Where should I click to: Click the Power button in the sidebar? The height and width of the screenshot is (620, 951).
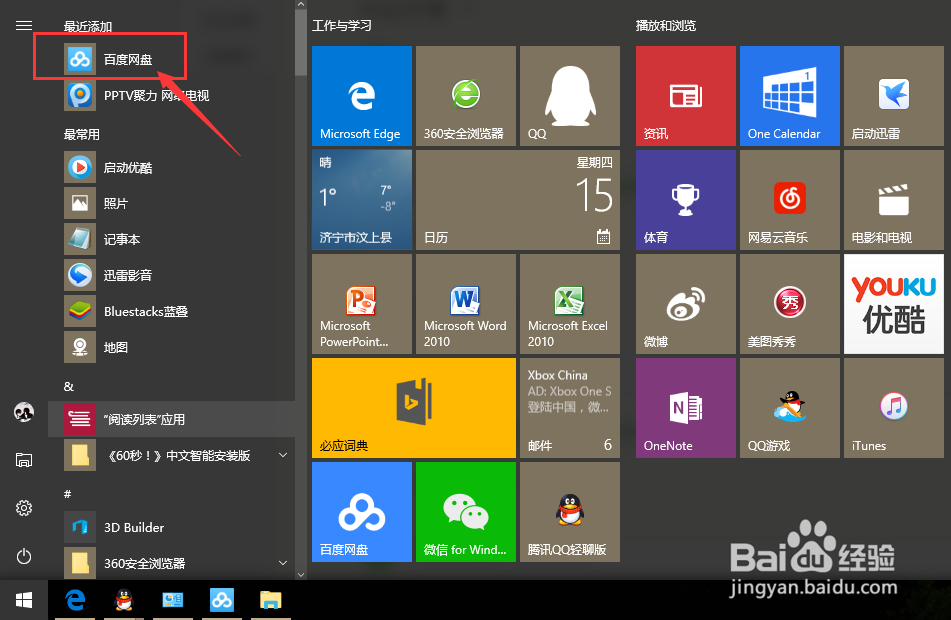click(x=24, y=556)
